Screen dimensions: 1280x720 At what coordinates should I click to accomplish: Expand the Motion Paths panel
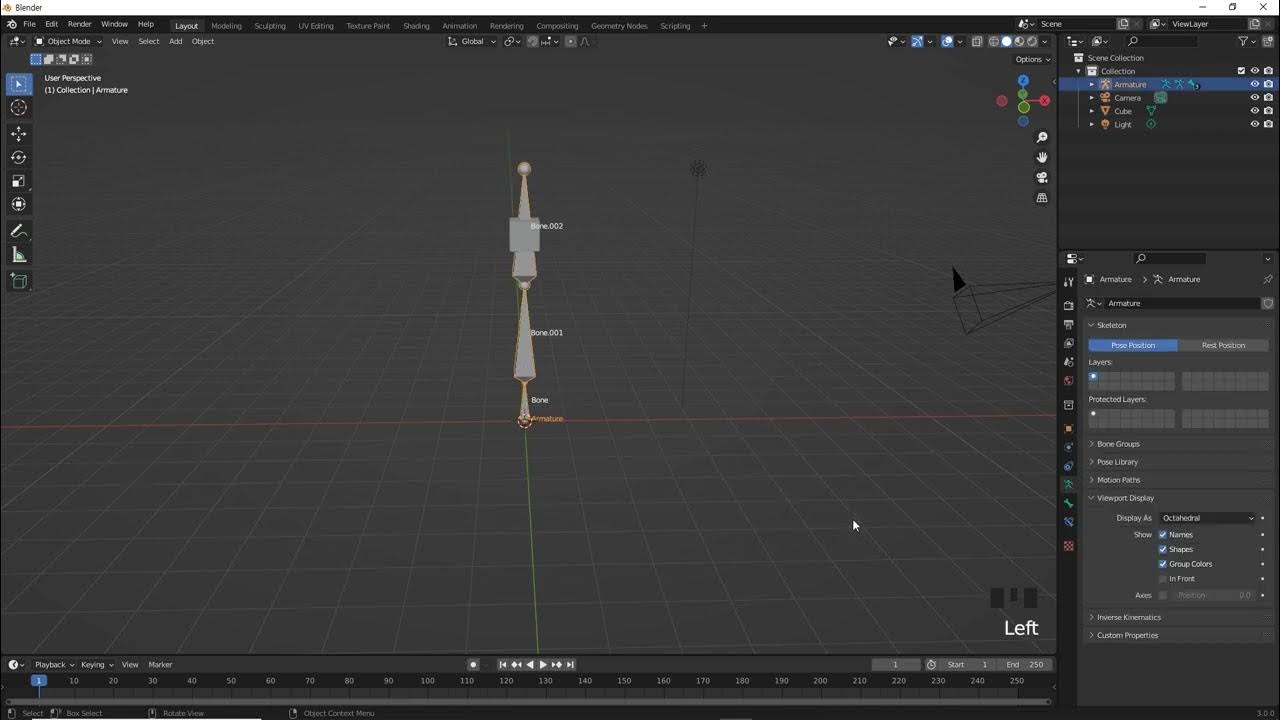pos(1118,480)
